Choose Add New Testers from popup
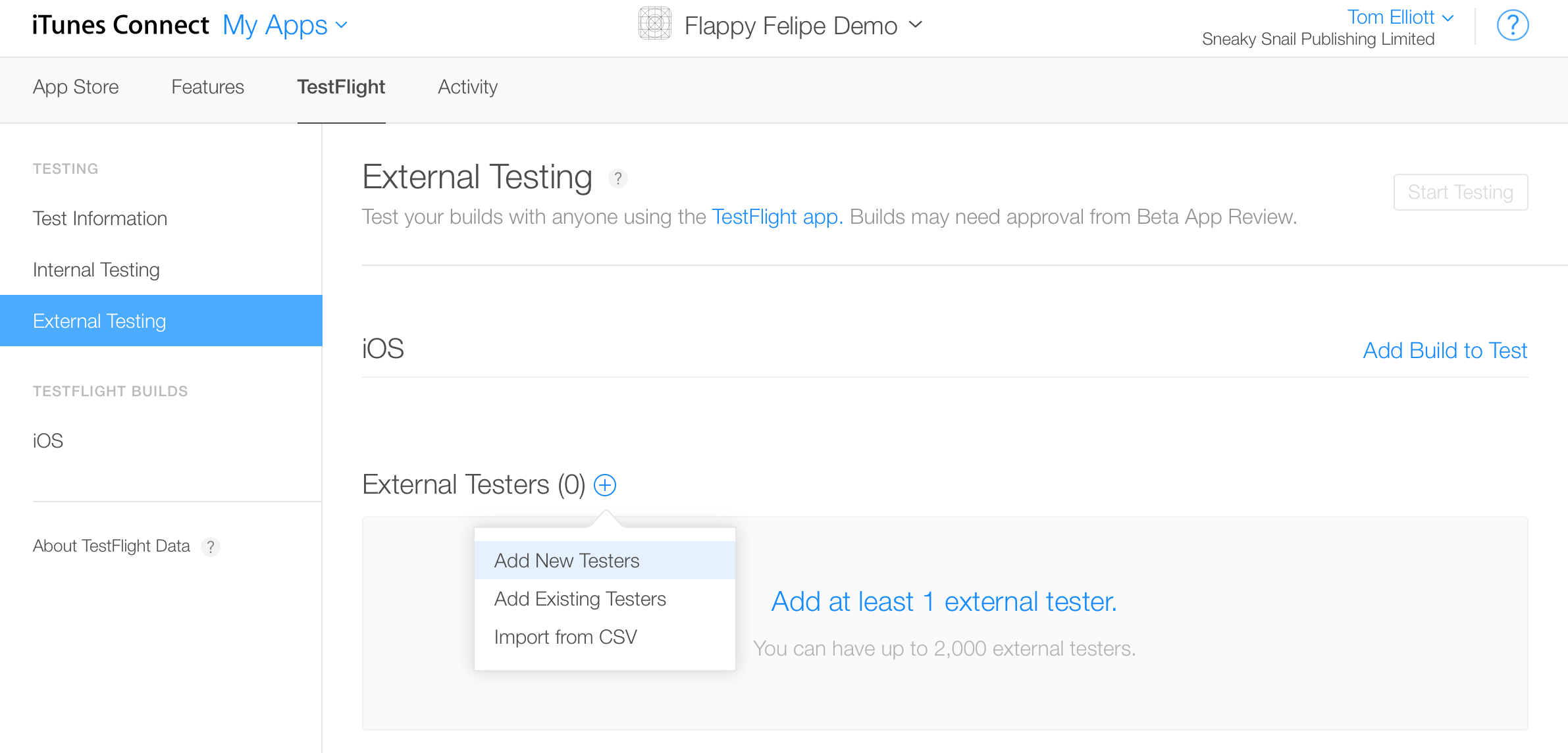The image size is (1568, 753). [x=567, y=560]
